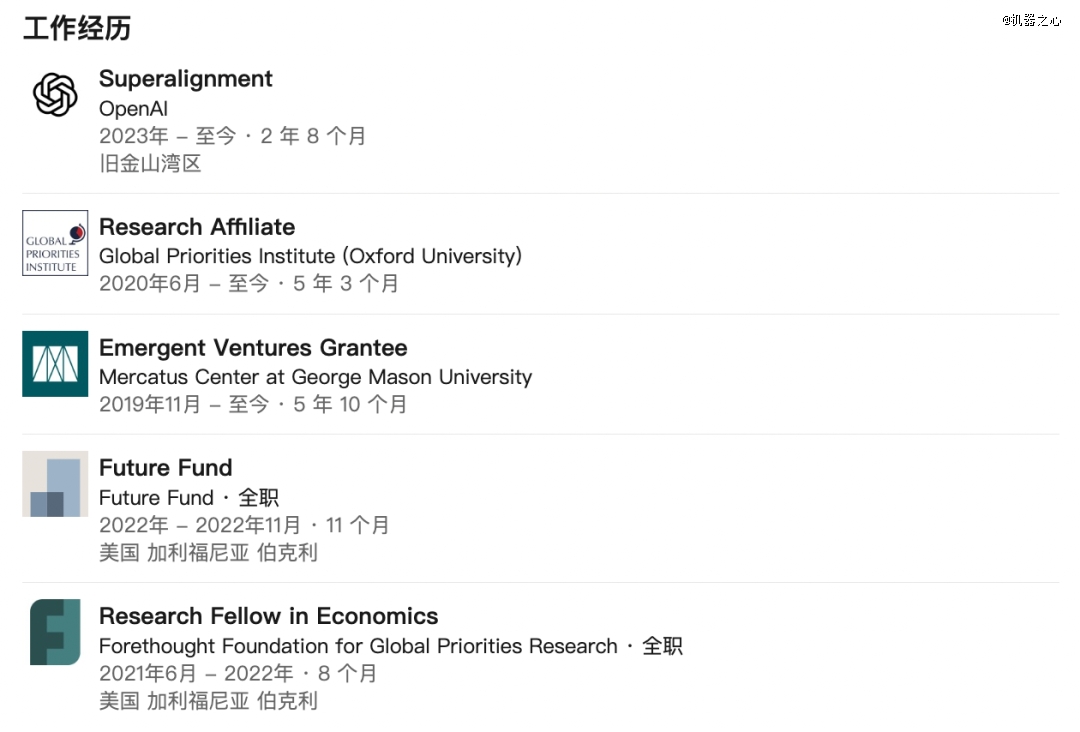
Task: Click the Future Fund · 全职 company line
Action: 188,497
